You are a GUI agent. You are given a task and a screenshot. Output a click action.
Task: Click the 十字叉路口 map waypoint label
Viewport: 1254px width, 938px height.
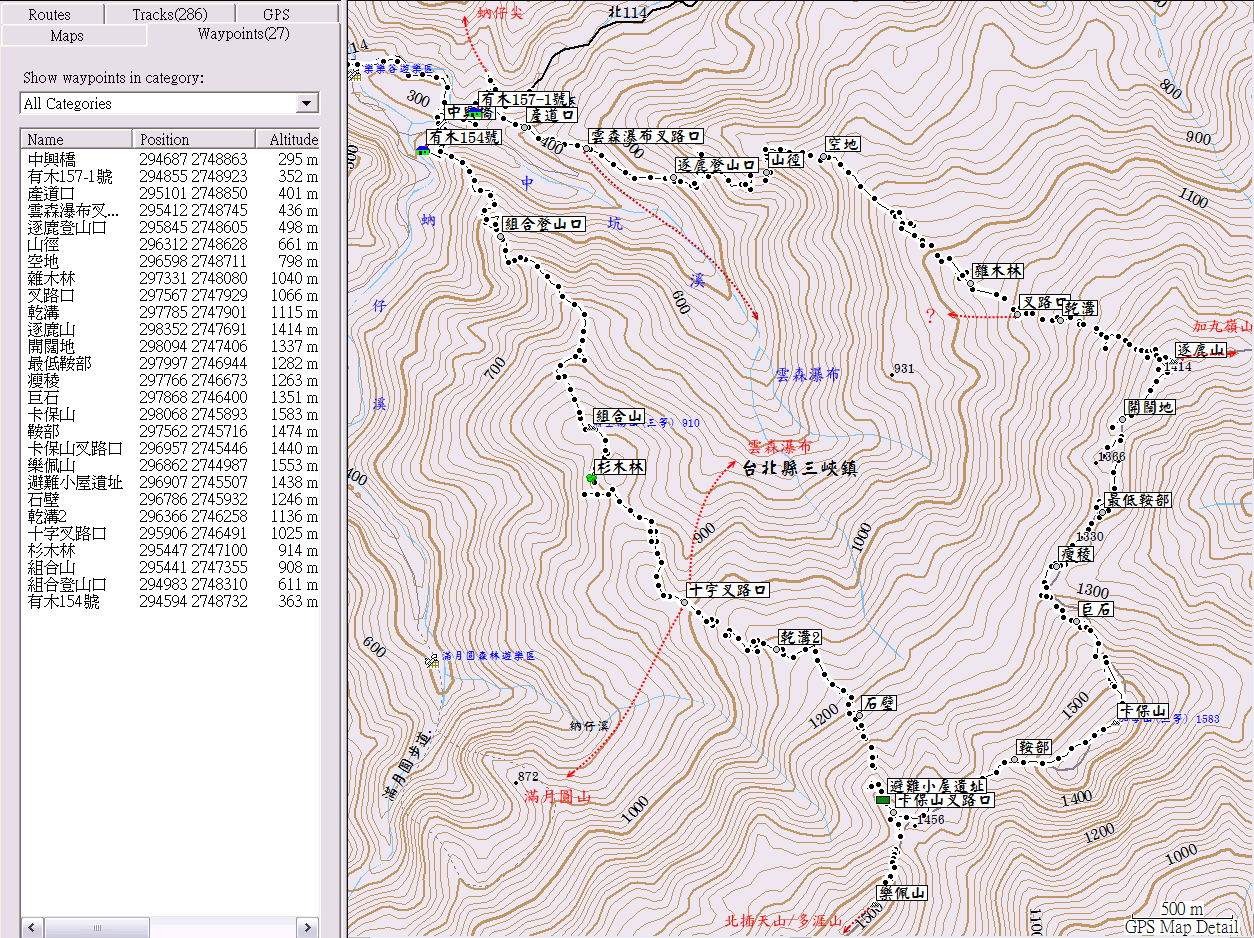coord(728,590)
